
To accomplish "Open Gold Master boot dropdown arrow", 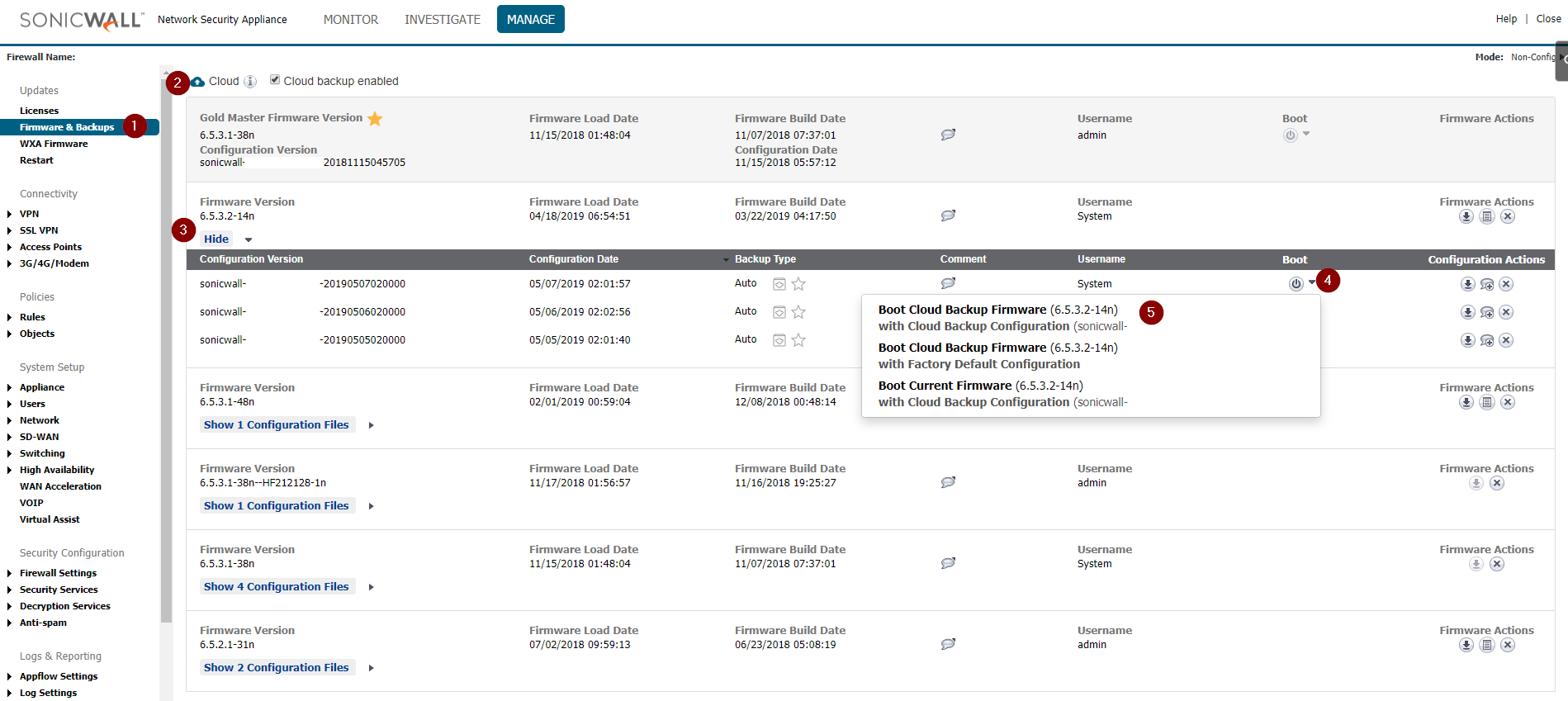I will (1306, 134).
